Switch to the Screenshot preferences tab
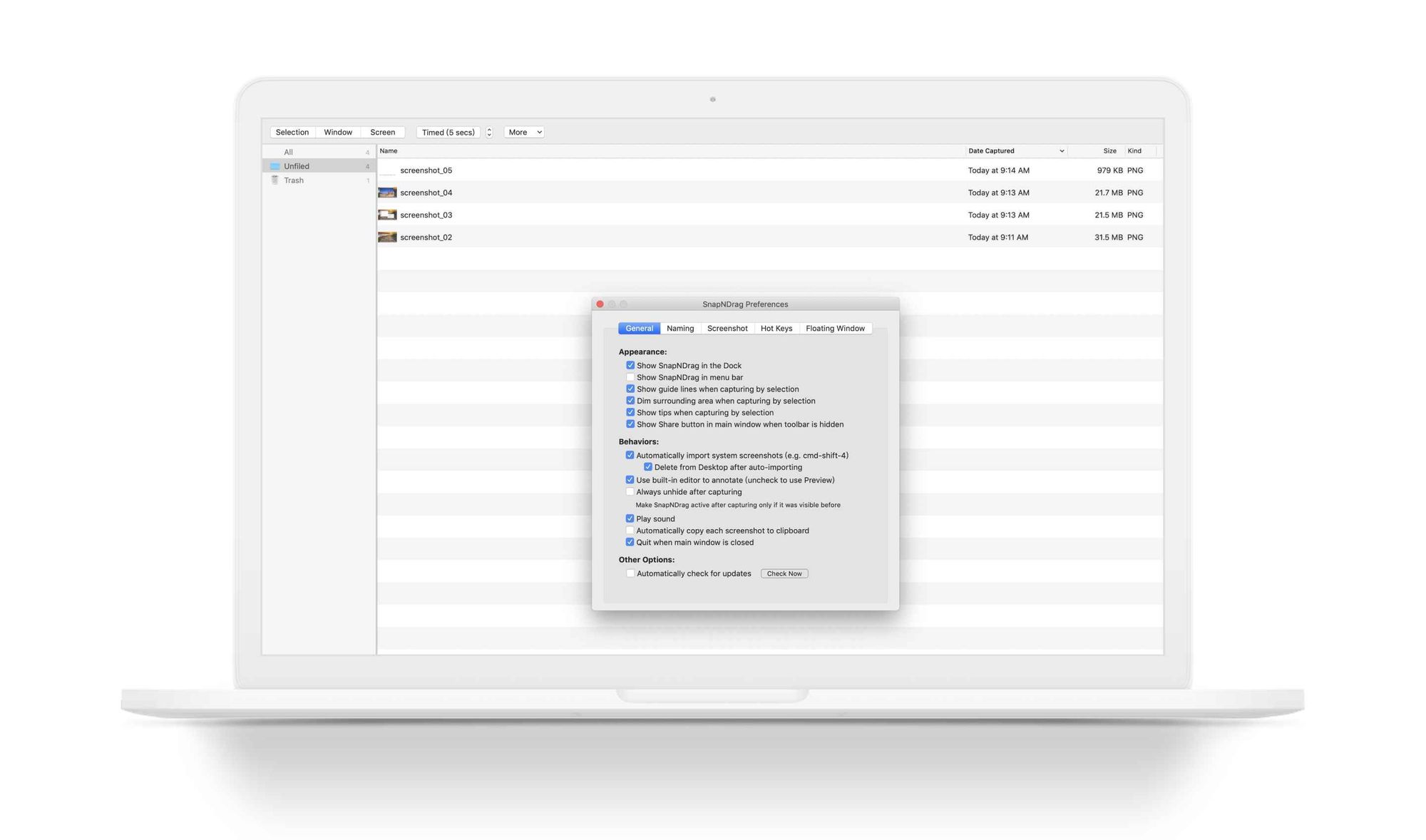 point(727,328)
